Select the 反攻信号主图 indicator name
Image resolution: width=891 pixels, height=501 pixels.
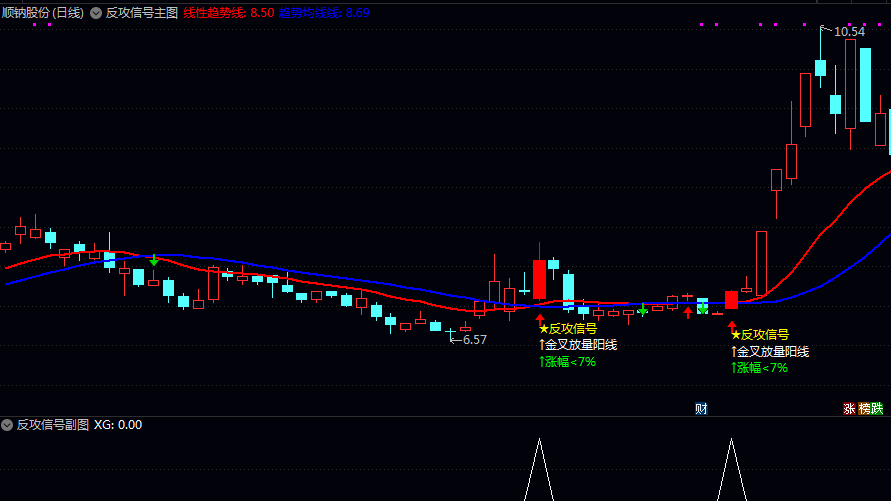(x=141, y=12)
